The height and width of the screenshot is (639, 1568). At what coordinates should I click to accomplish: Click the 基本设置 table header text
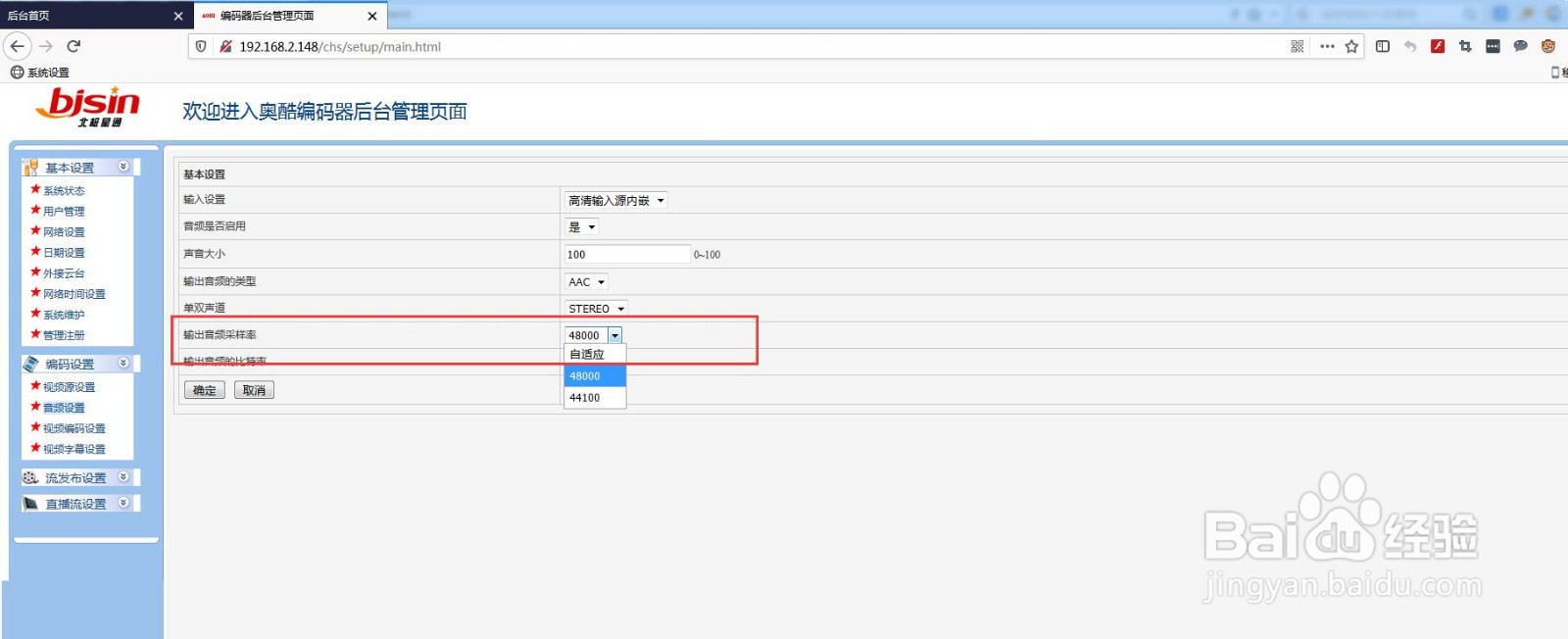205,174
